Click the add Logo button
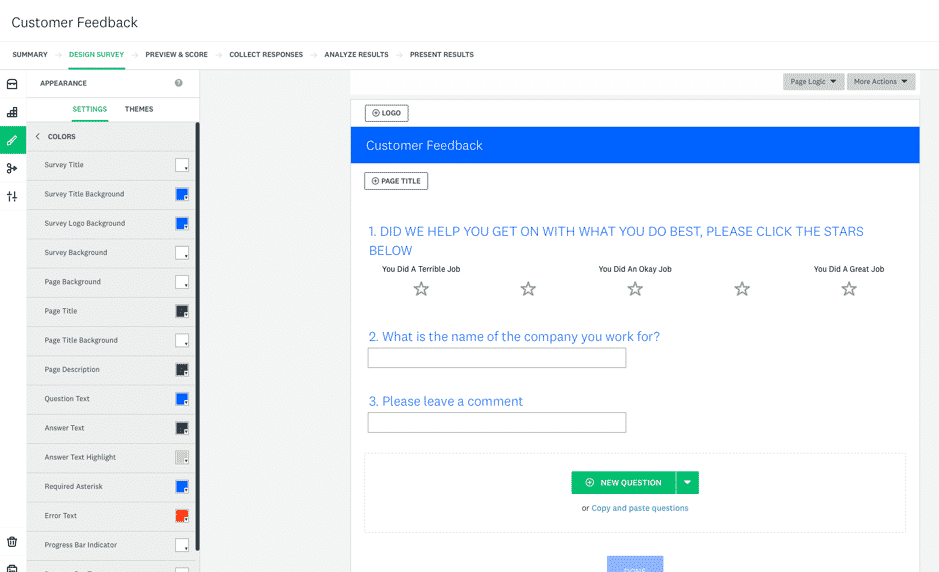Viewport: 939px width, 572px height. pos(387,113)
